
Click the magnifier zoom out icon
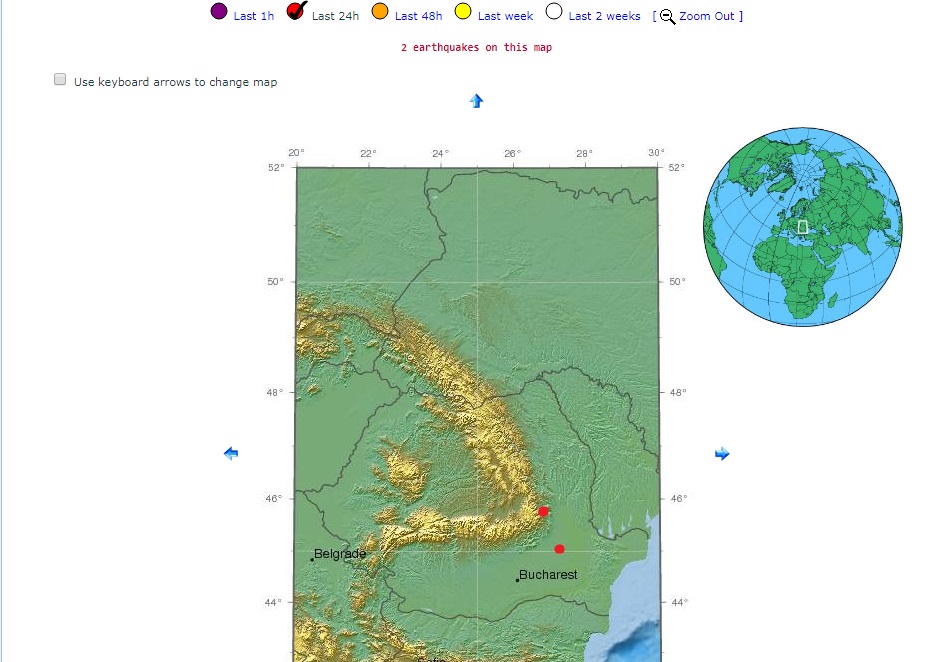coord(667,16)
